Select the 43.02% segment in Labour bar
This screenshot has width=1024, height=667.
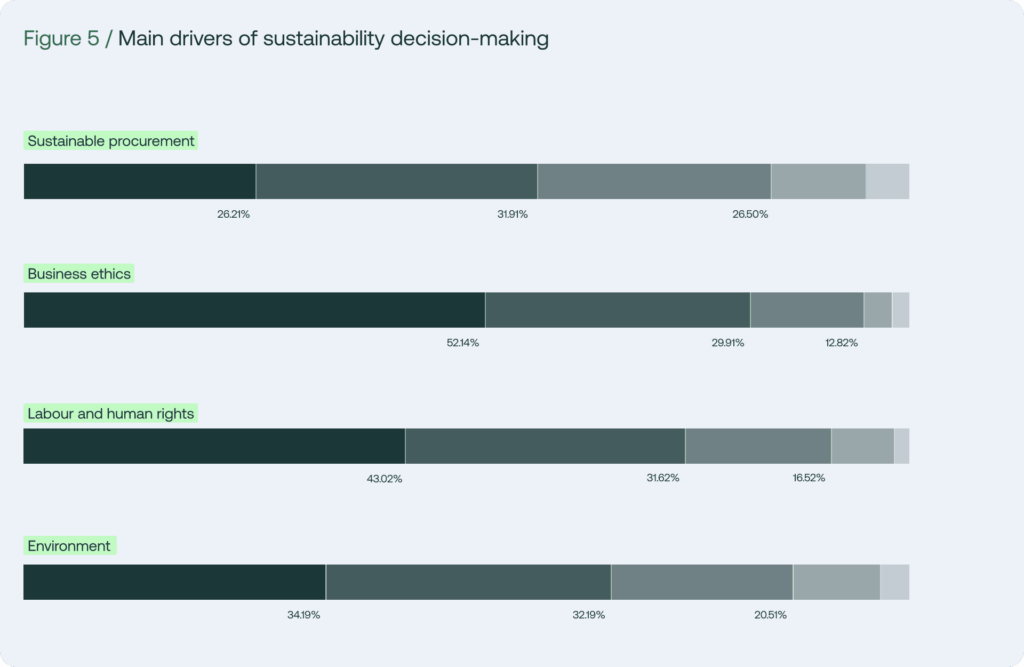click(x=214, y=446)
